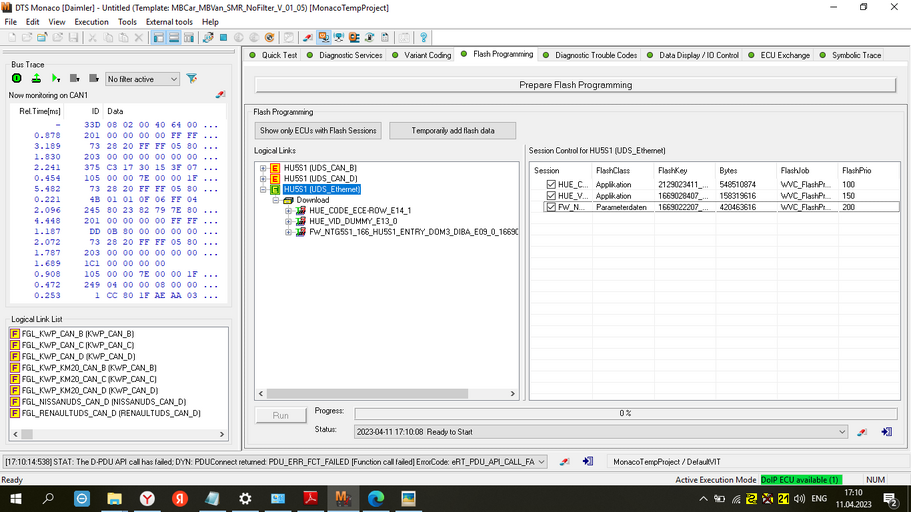Select FGL_KWP_CAN_B (KWP_CAN_B) link
911x512 pixels.
point(78,334)
